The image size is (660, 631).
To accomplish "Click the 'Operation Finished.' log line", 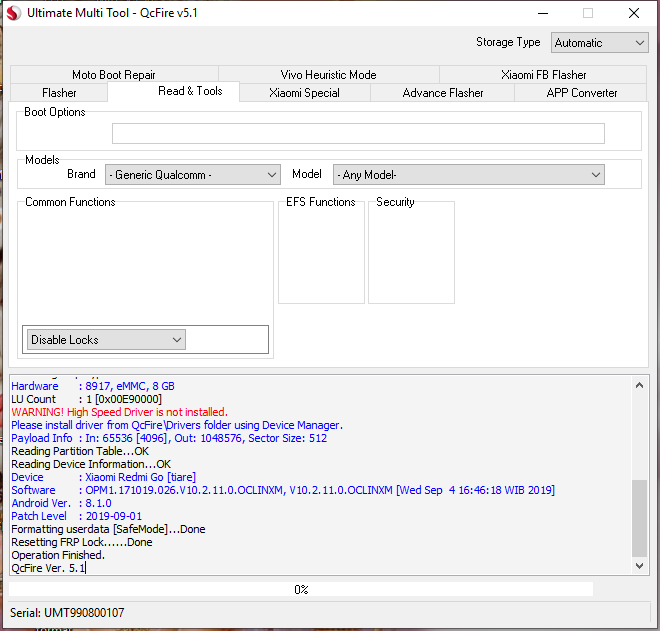I will tap(58, 555).
